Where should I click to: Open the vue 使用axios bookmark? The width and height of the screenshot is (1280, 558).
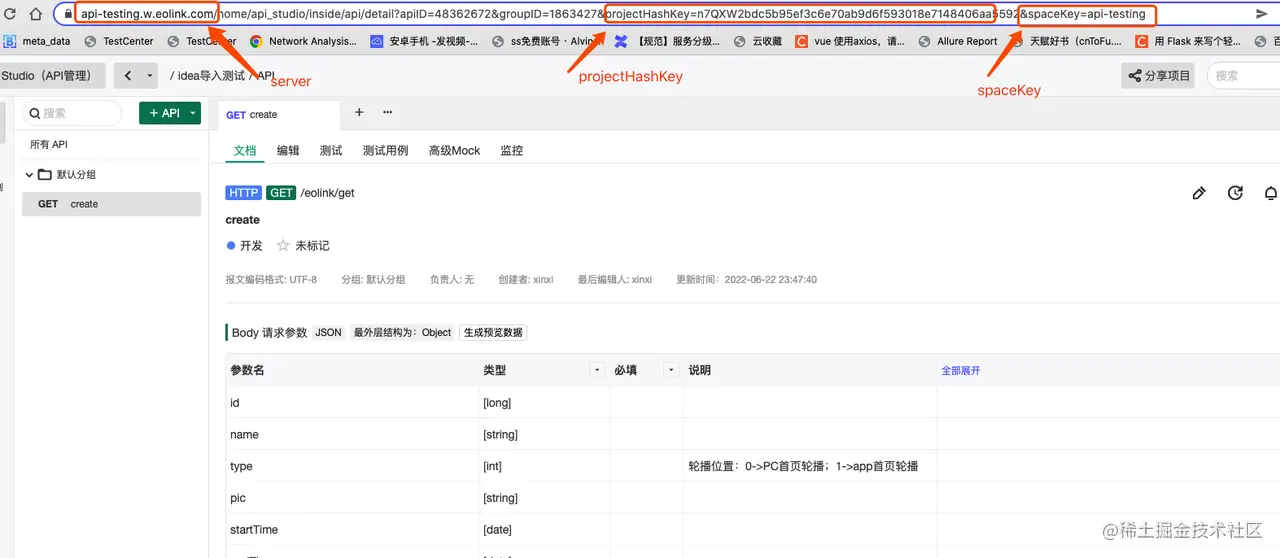(850, 41)
